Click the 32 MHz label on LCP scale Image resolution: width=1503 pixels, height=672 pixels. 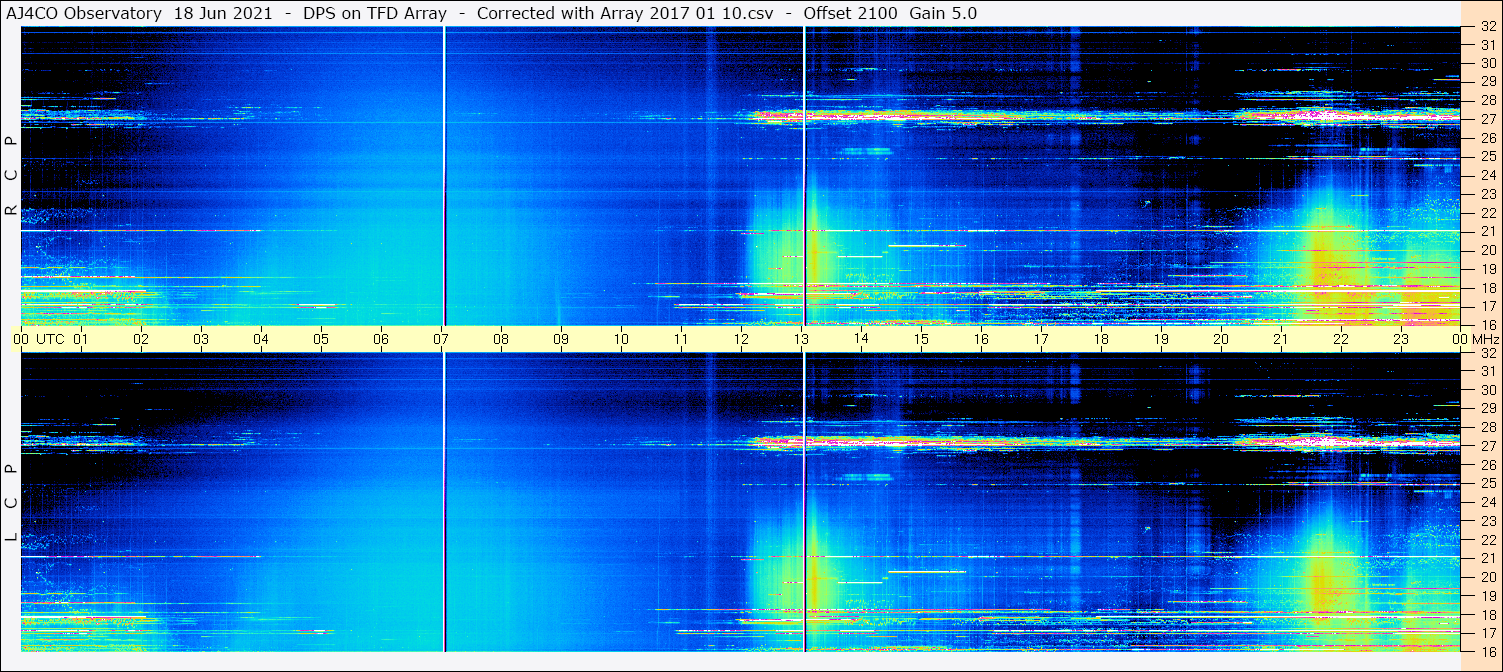click(x=1488, y=353)
